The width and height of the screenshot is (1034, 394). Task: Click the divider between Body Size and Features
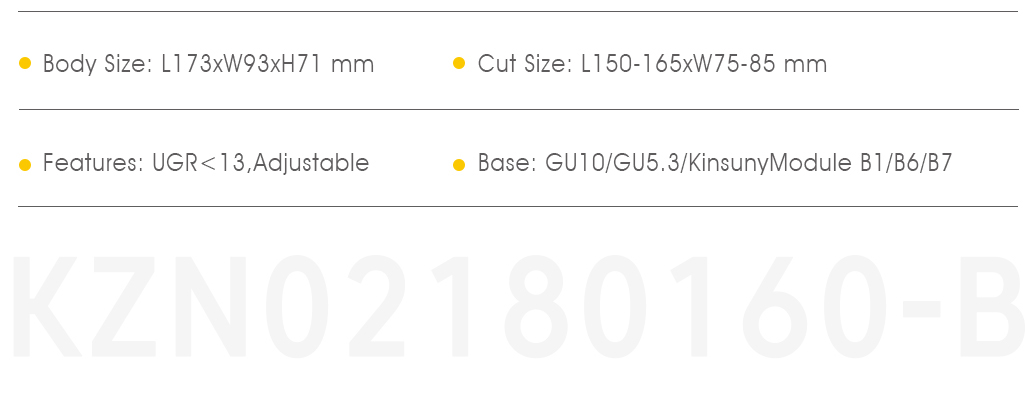coord(518,110)
